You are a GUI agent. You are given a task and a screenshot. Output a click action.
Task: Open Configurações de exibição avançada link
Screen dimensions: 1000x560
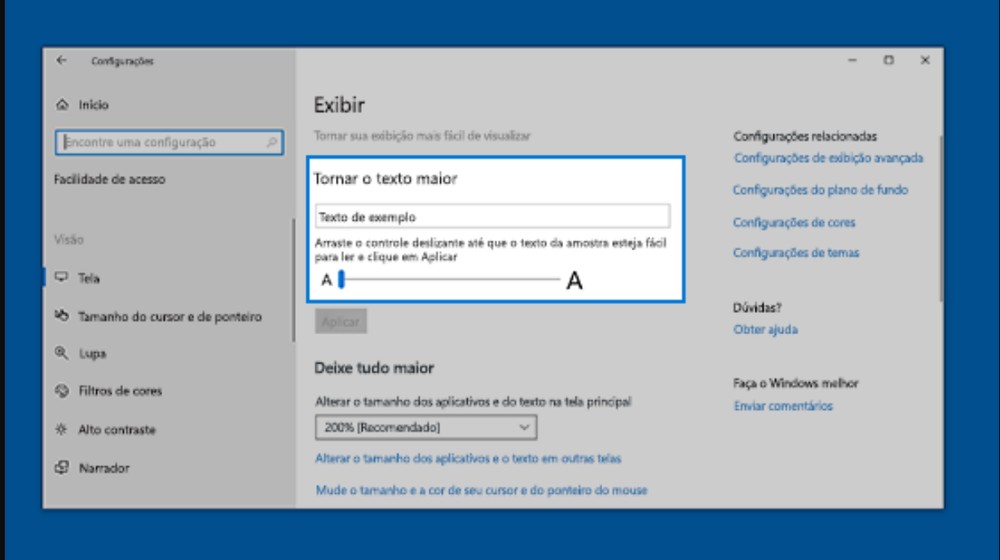[828, 158]
